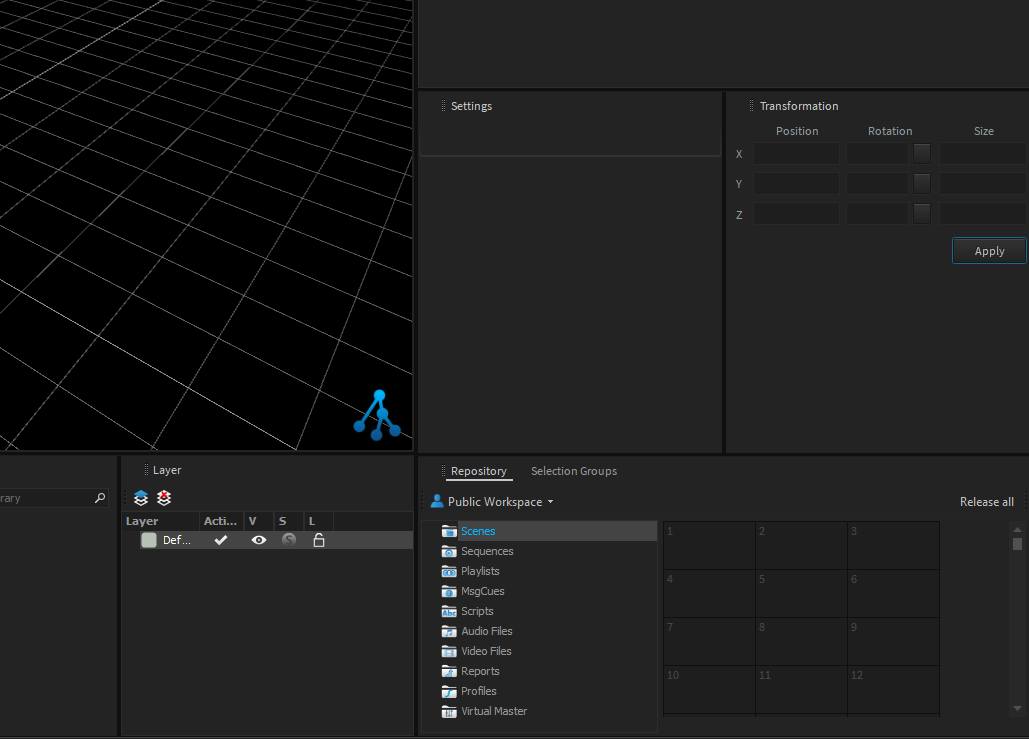
Task: Toggle visibility eye of Default layer
Action: (259, 540)
